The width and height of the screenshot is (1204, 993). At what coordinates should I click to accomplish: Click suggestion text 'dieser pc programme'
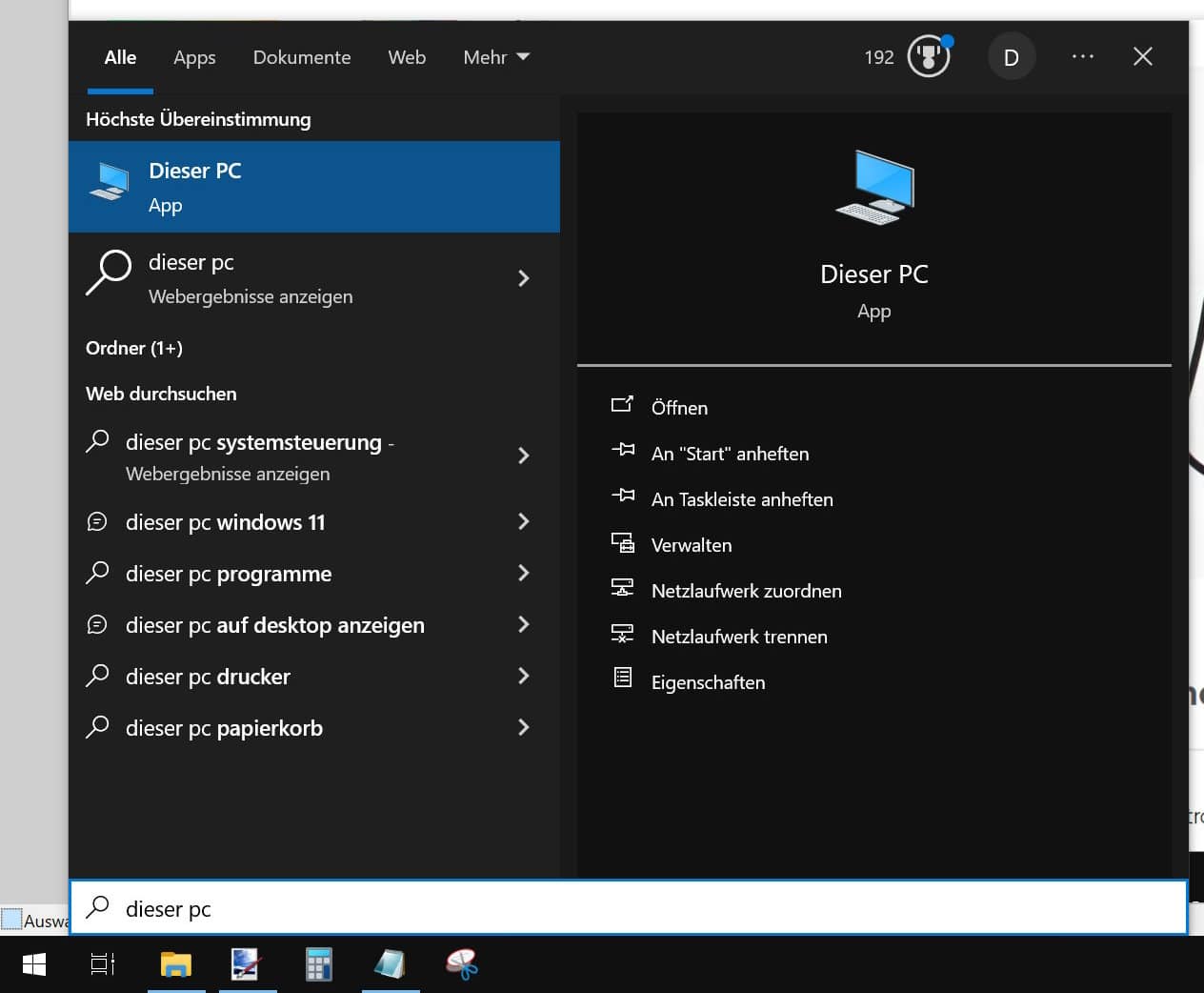pos(229,574)
